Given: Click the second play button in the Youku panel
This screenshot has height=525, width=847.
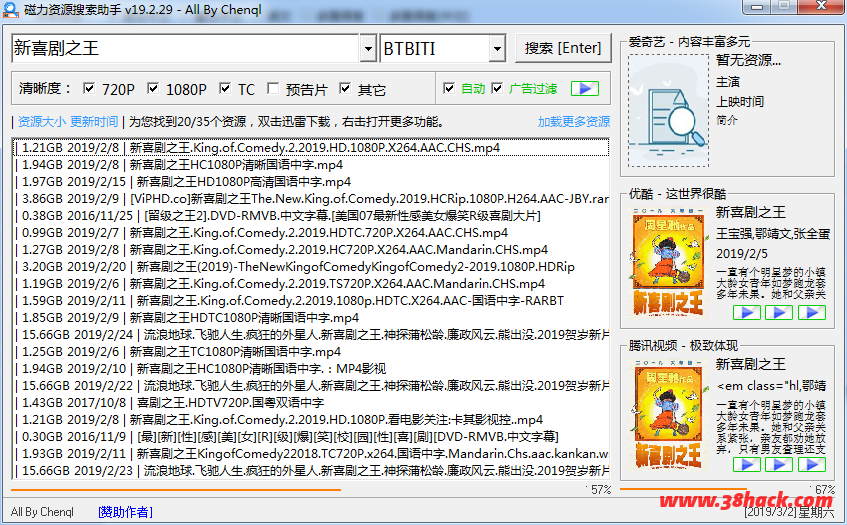Looking at the screenshot, I should coord(779,312).
